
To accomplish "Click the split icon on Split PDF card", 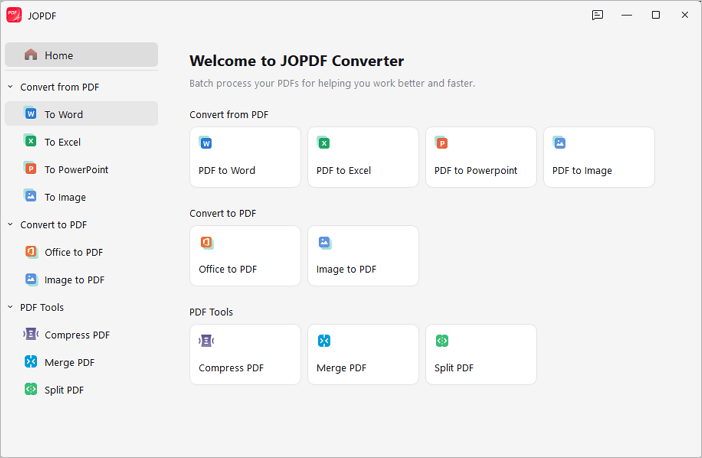I will click(442, 341).
